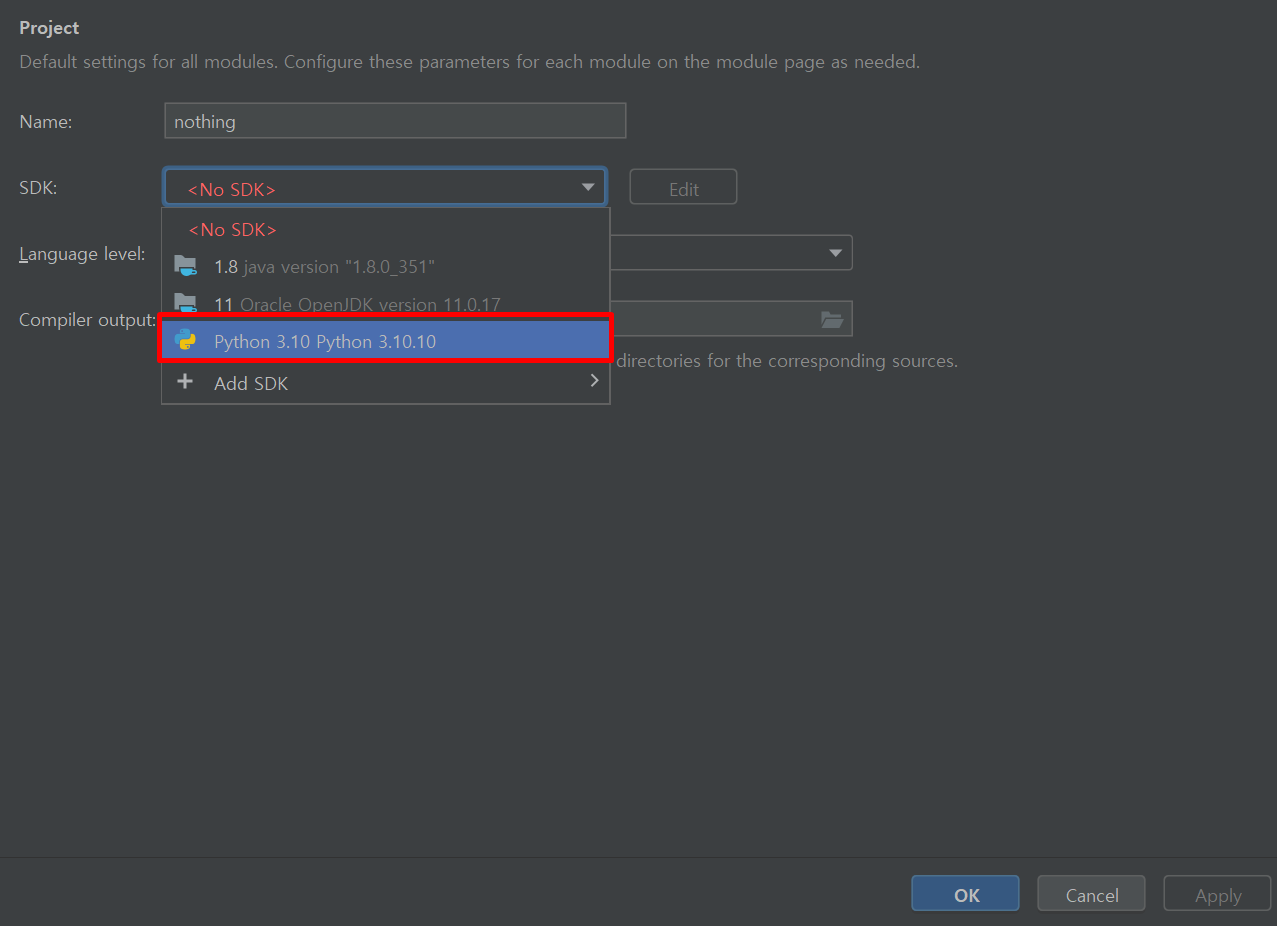Click the Cancel button
This screenshot has height=926, width=1277.
[x=1092, y=895]
